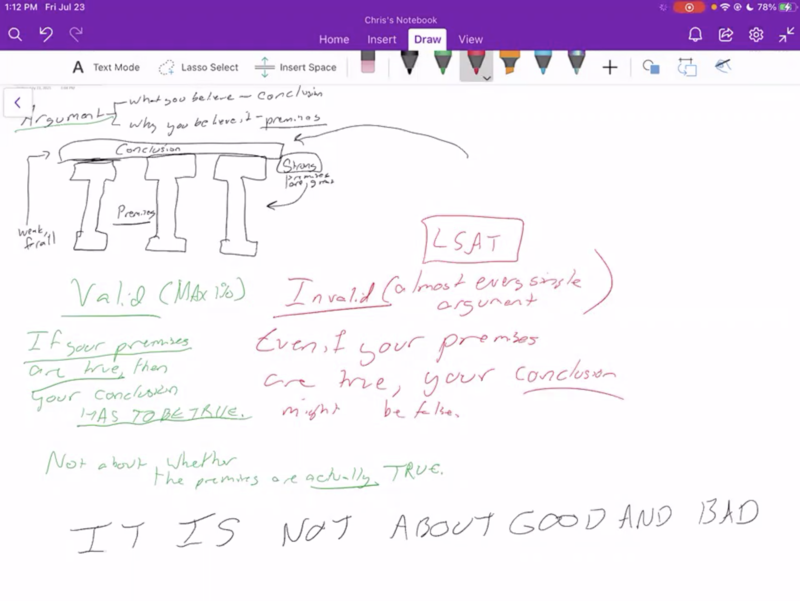Toggle Ink to Shape conversion
The width and height of the screenshot is (800, 601).
tap(687, 67)
